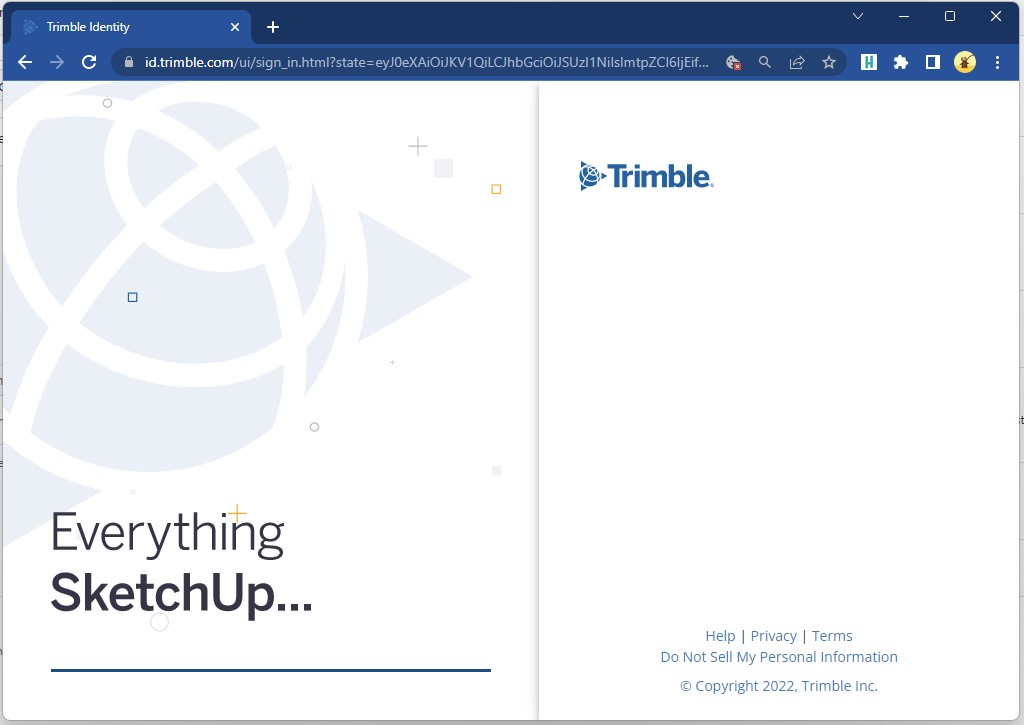The height and width of the screenshot is (725, 1024).
Task: Reload the Trimble sign-in page
Action: pos(89,62)
